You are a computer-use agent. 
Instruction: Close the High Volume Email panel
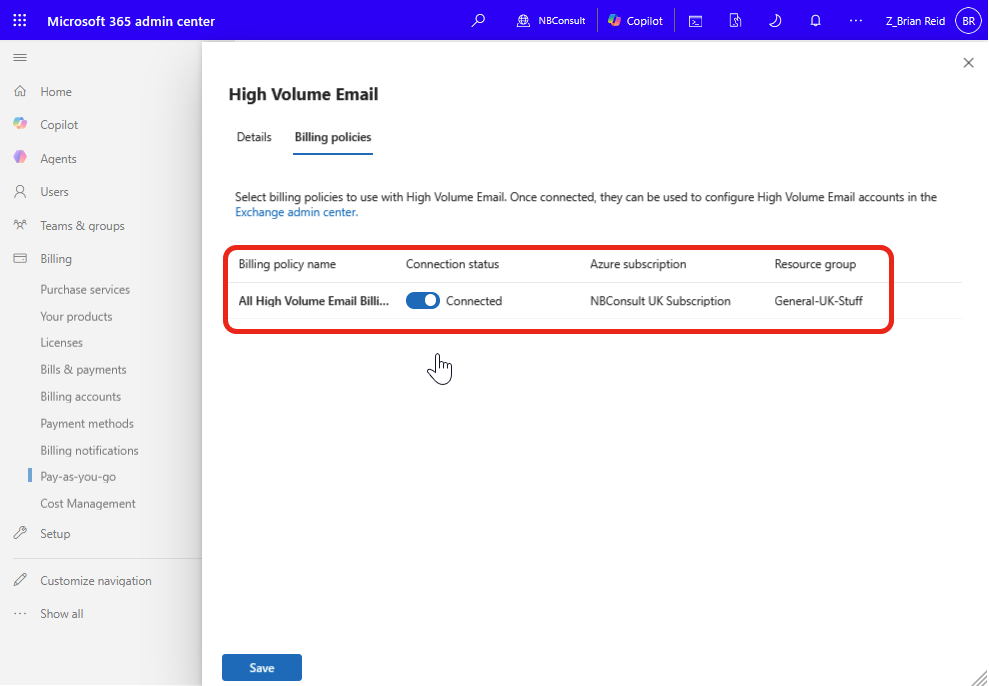tap(968, 63)
